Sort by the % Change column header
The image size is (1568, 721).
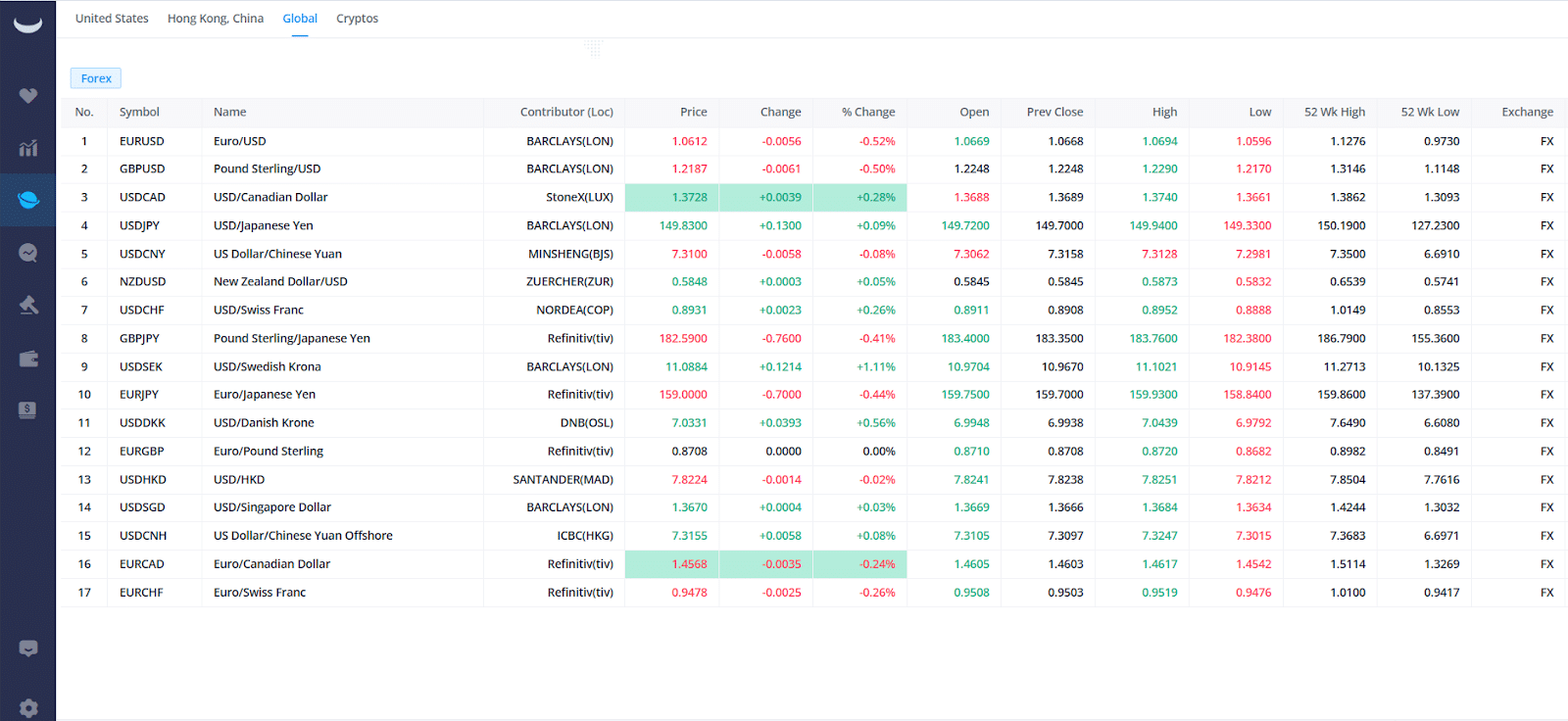[868, 113]
